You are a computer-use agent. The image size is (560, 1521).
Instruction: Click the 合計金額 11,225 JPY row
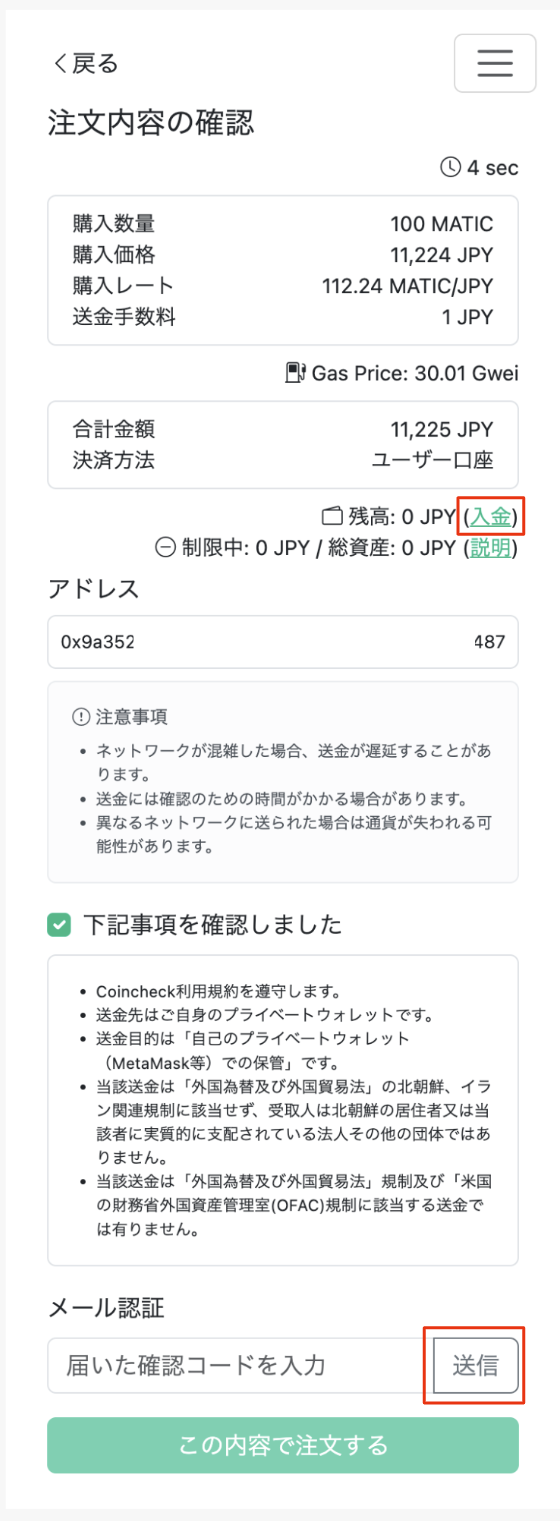(x=283, y=430)
